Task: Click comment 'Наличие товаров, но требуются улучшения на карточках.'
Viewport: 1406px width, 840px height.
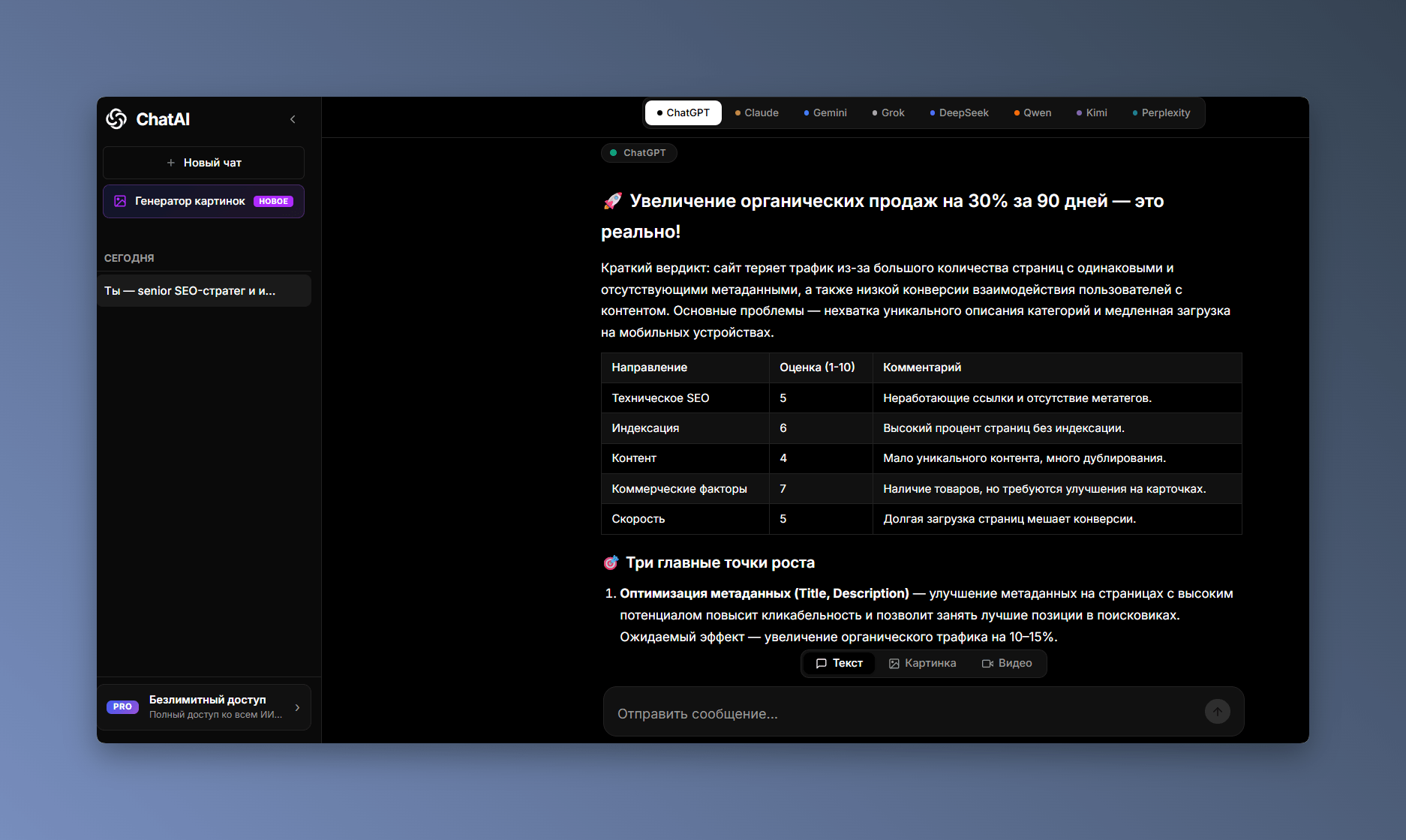Action: 1044,489
